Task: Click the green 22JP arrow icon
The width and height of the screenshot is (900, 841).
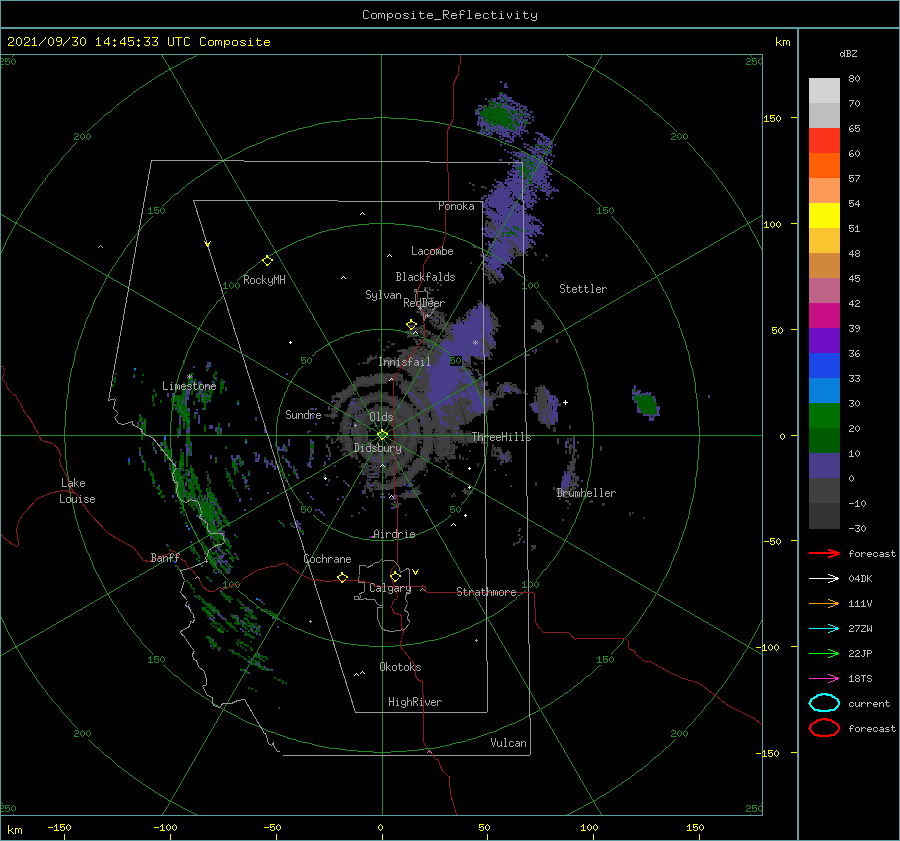Action: [824, 653]
